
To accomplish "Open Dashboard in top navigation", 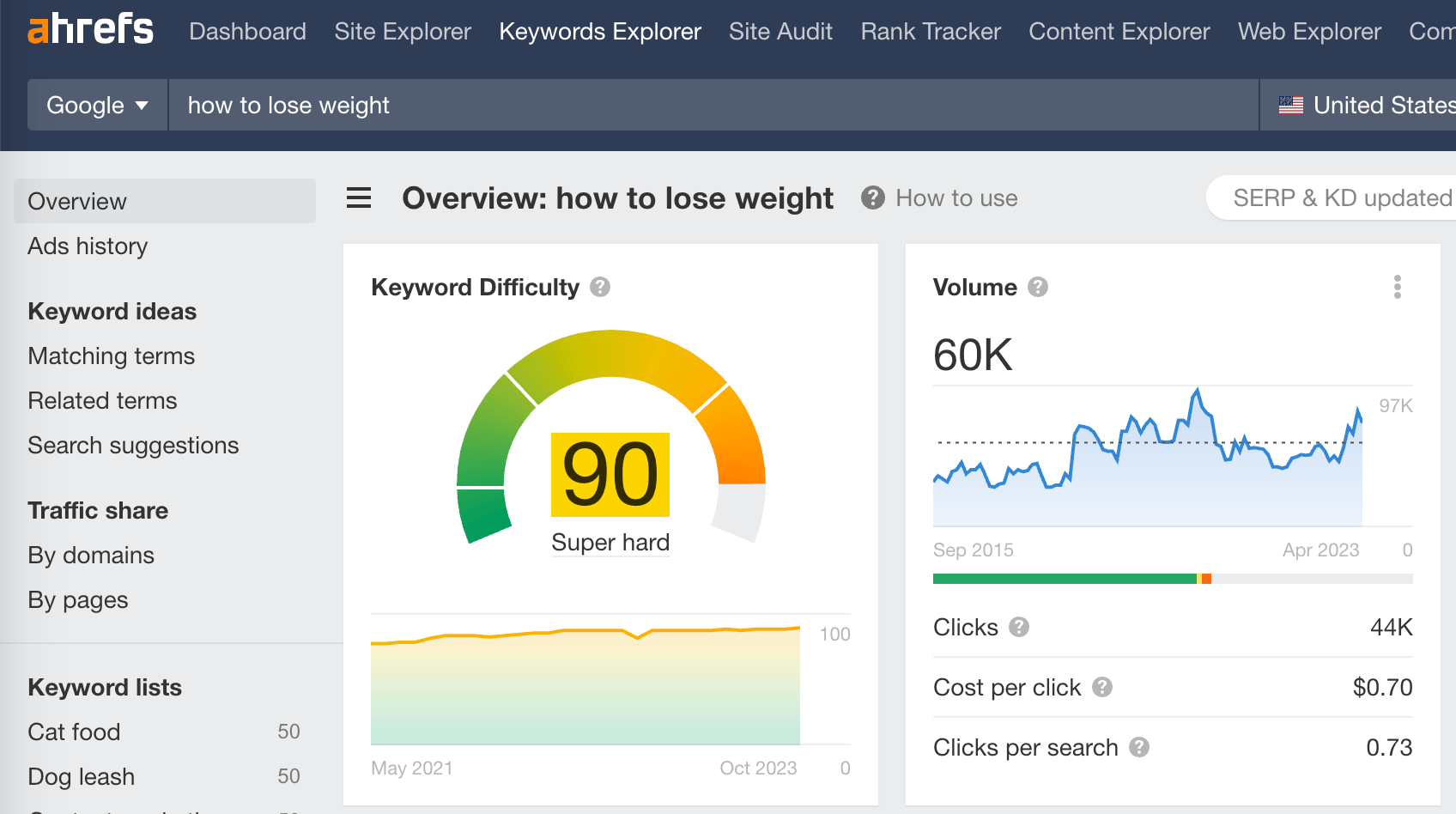I will (247, 32).
